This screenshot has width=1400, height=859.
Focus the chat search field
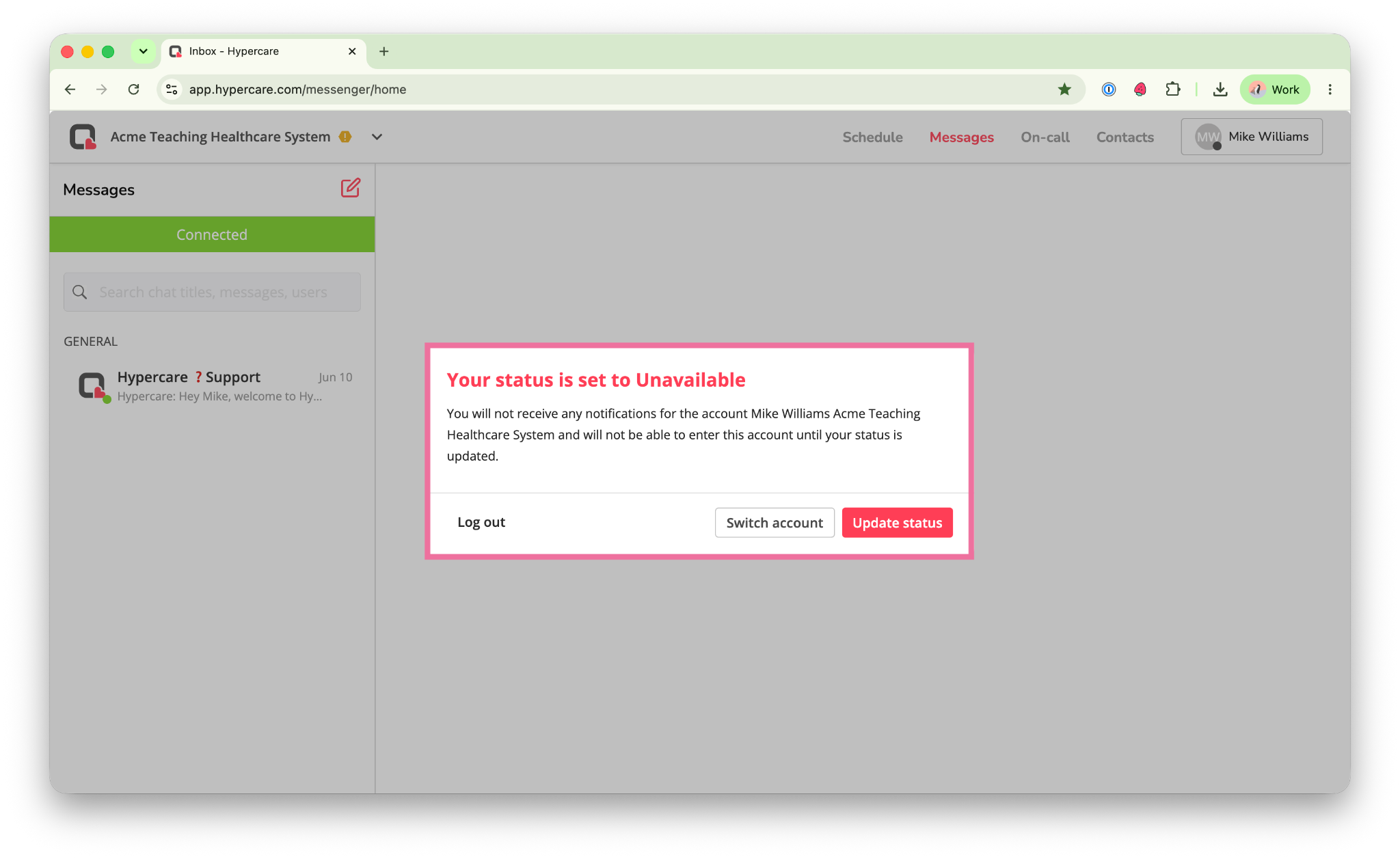pyautogui.click(x=212, y=292)
